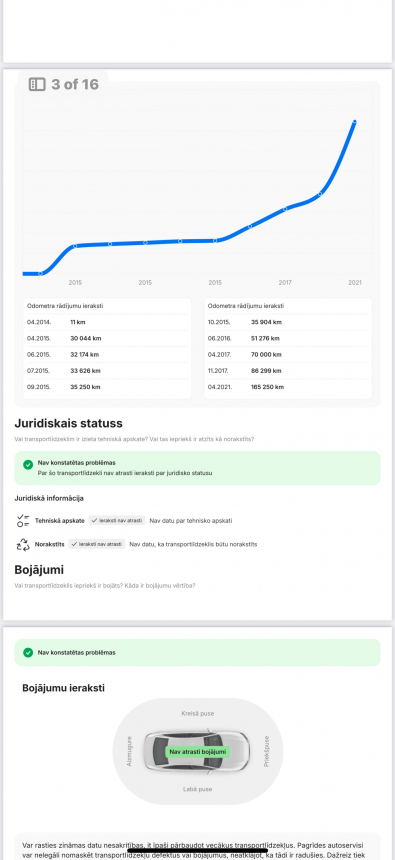Click the green checkmark in Bojājumi banner

pyautogui.click(x=28, y=653)
